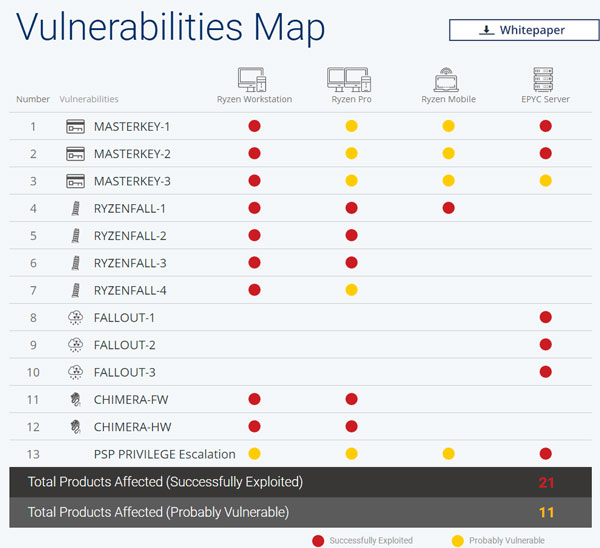Click the RYZENFALL-2 tower icon
The height and width of the screenshot is (548, 600).
click(75, 235)
